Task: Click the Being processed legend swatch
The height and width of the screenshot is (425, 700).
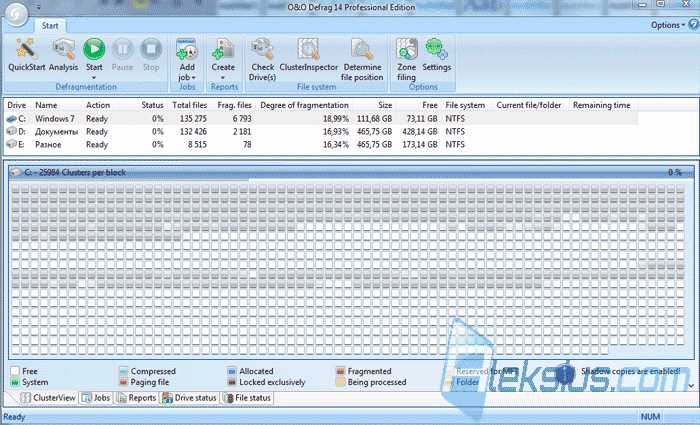Action: click(341, 383)
